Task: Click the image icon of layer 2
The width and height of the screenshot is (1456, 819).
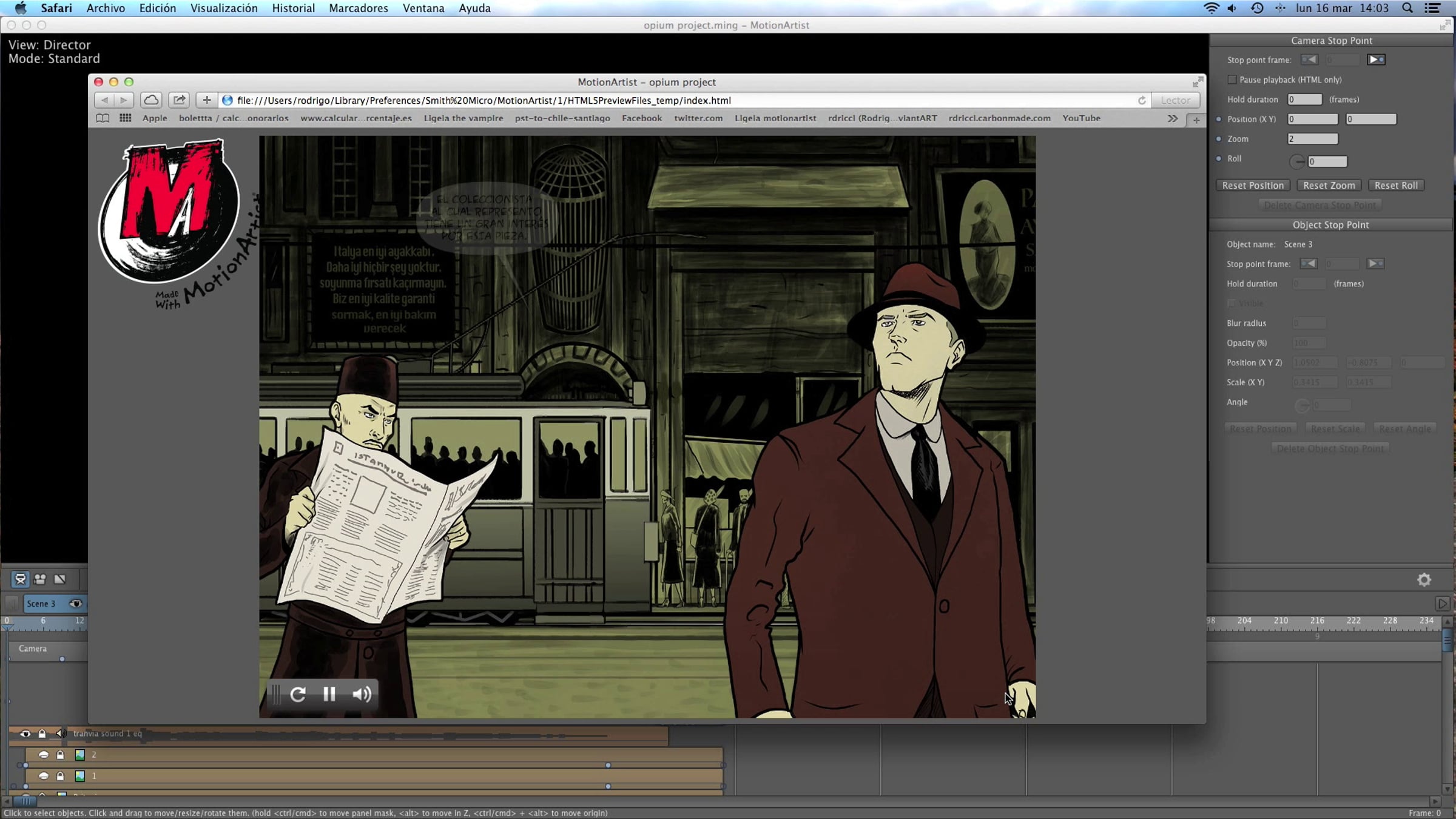Action: click(79, 755)
